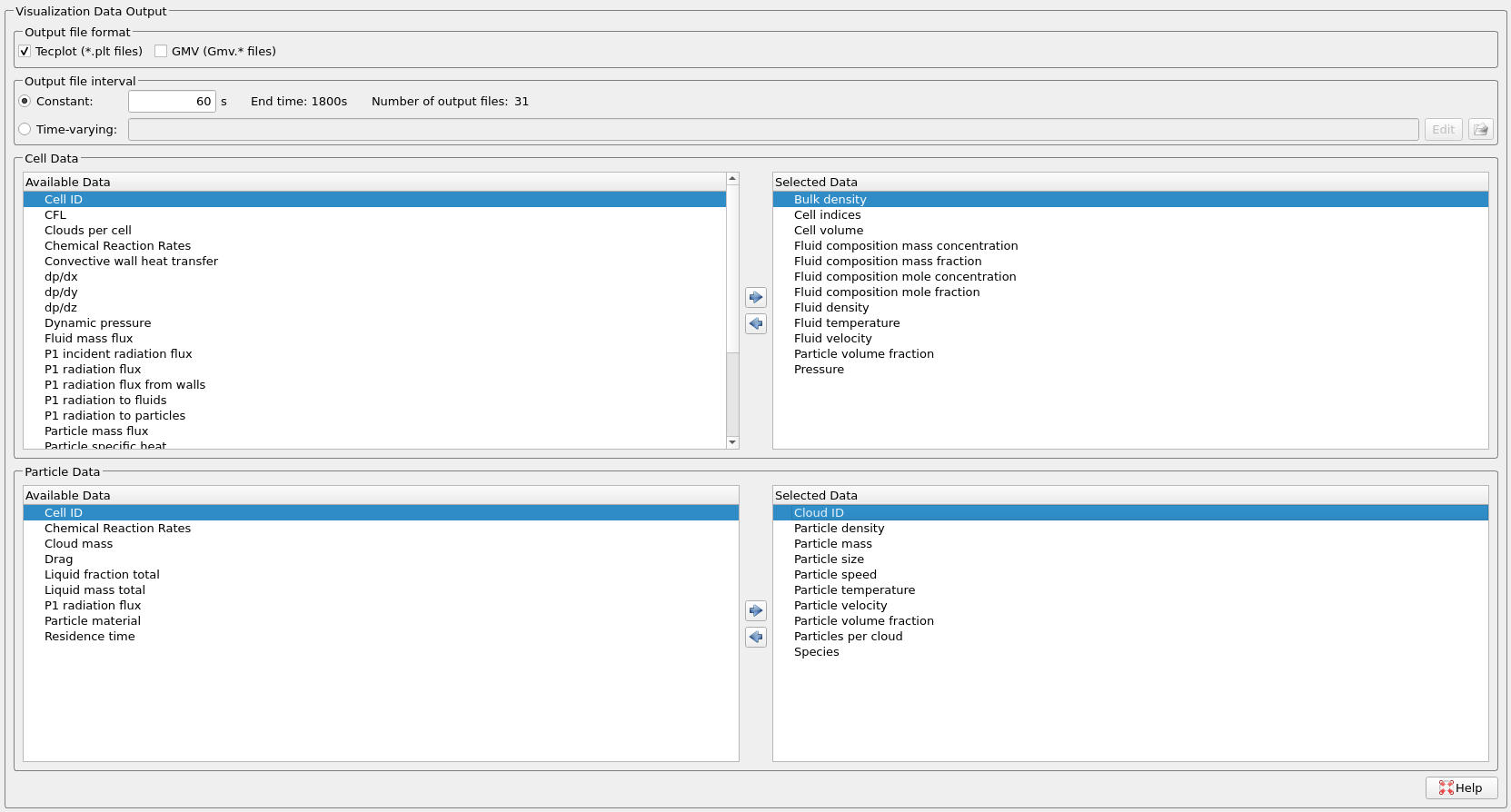Select the Constant interval radio button

click(25, 102)
